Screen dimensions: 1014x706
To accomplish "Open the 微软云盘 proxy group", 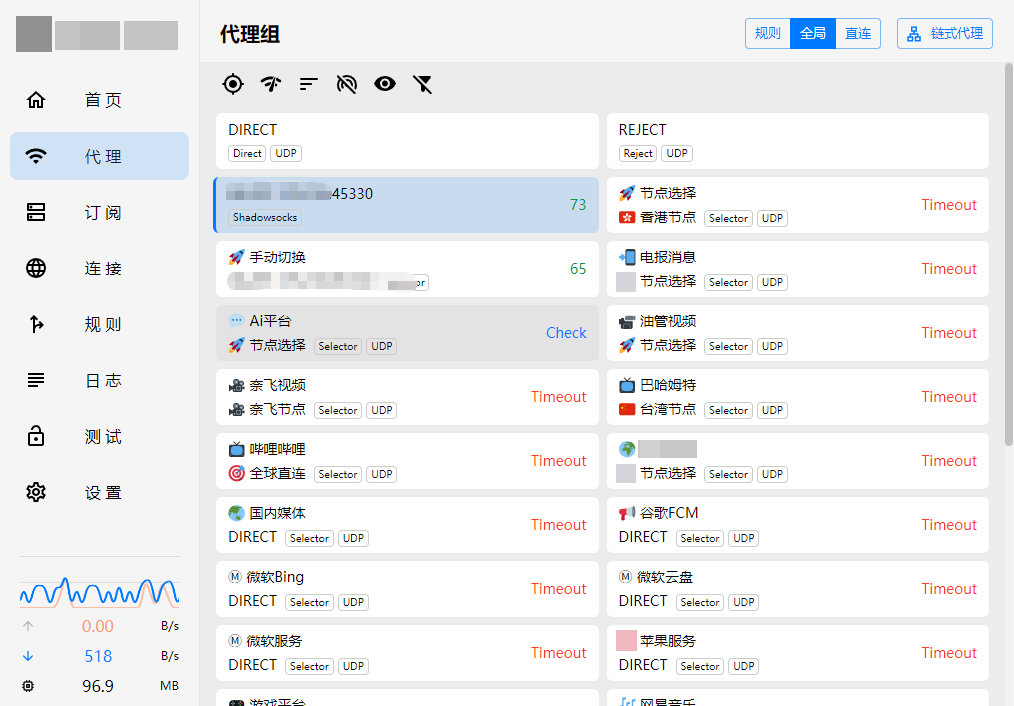I will pyautogui.click(x=798, y=589).
